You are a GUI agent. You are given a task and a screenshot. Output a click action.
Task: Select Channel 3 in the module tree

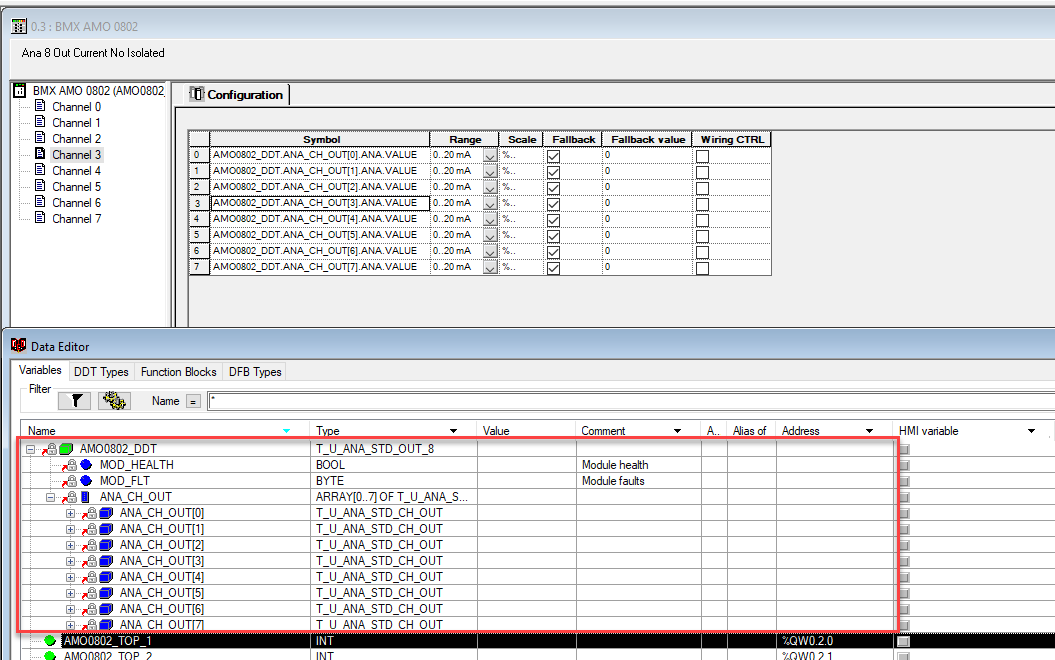click(76, 155)
